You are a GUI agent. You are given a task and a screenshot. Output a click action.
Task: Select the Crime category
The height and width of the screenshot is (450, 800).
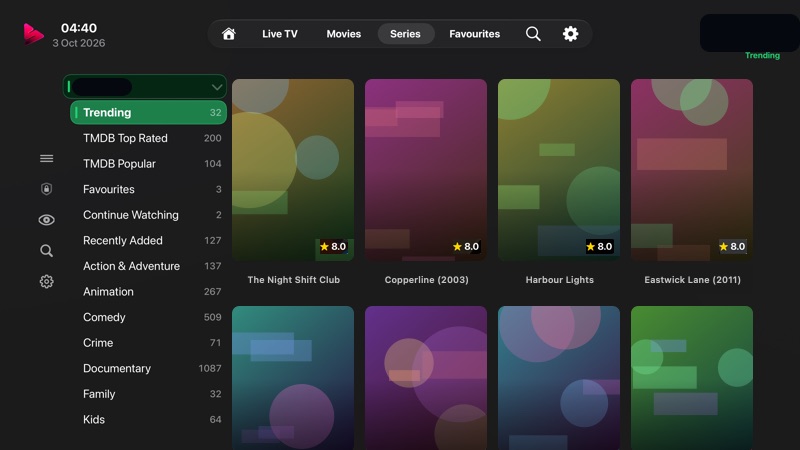tap(148, 342)
